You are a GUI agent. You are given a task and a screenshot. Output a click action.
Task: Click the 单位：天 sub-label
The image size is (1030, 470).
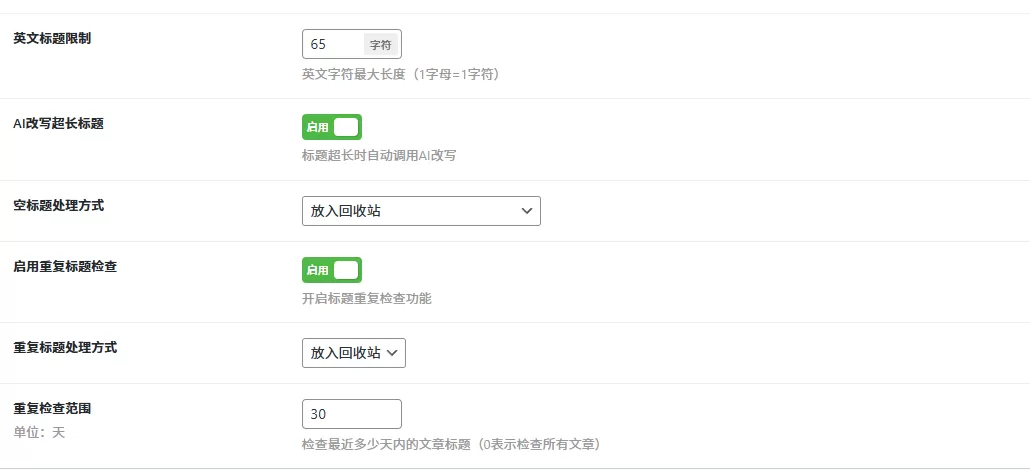pyautogui.click(x=39, y=433)
